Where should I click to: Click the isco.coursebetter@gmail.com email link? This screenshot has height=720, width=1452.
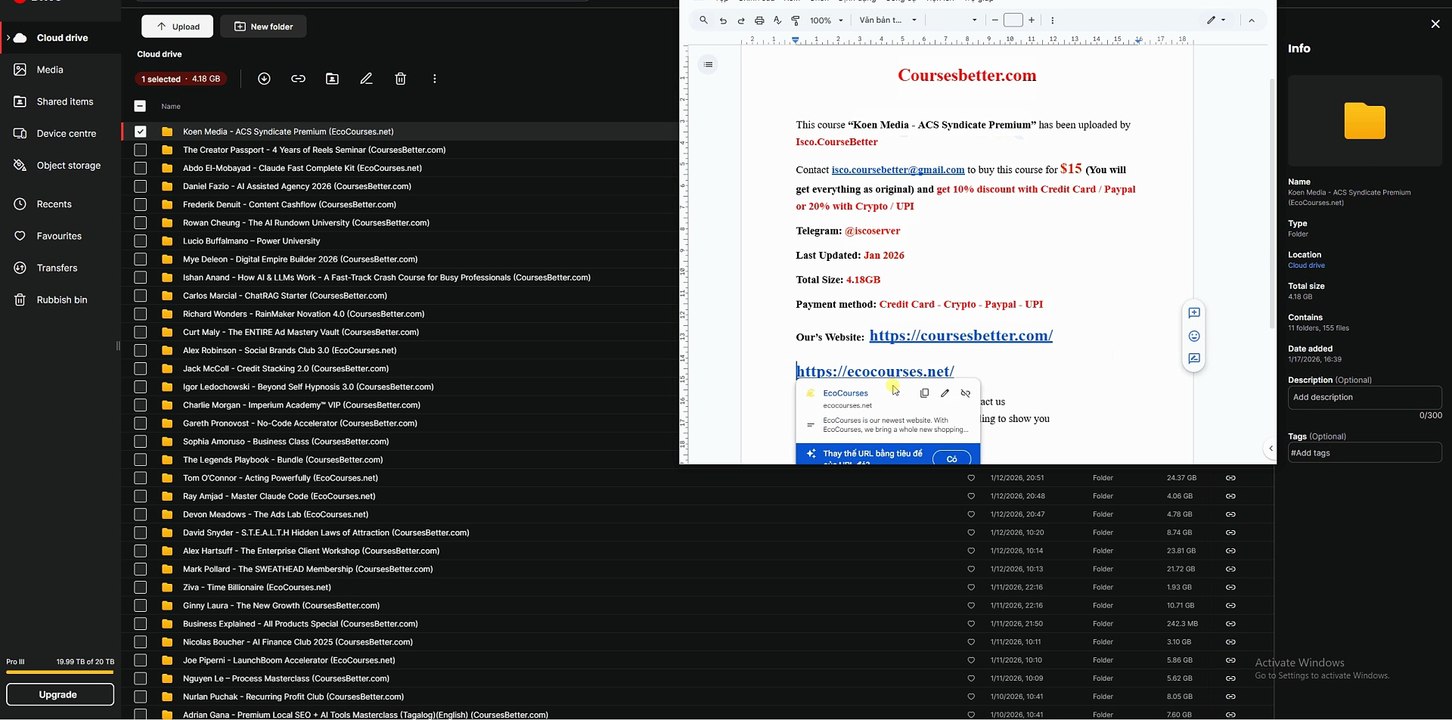pos(898,170)
